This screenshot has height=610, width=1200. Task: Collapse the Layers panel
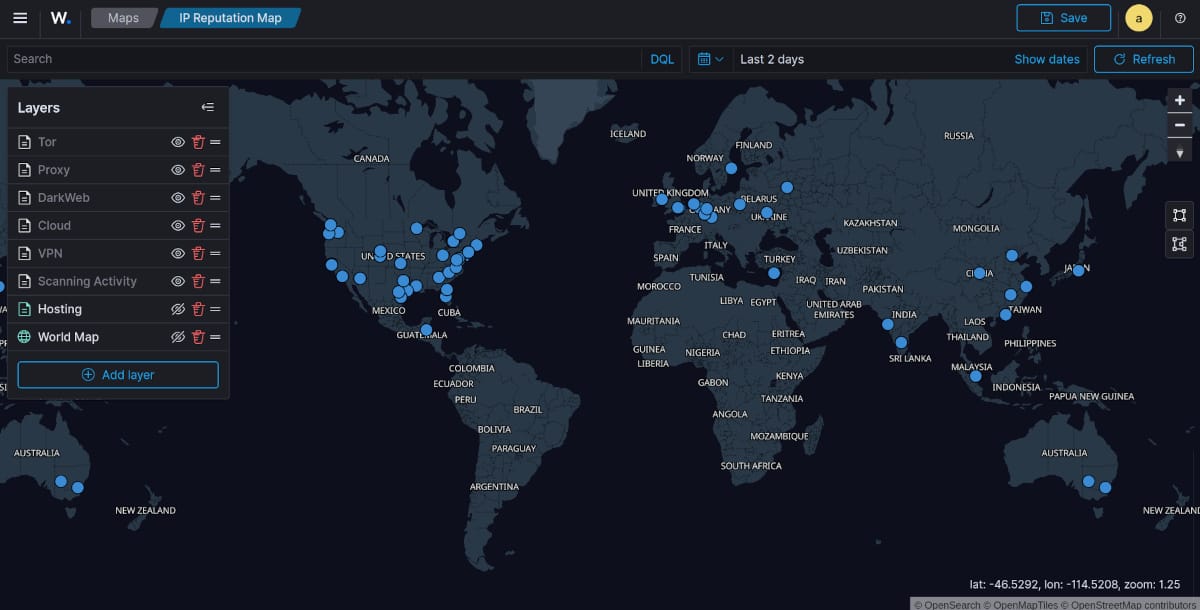pyautogui.click(x=208, y=108)
